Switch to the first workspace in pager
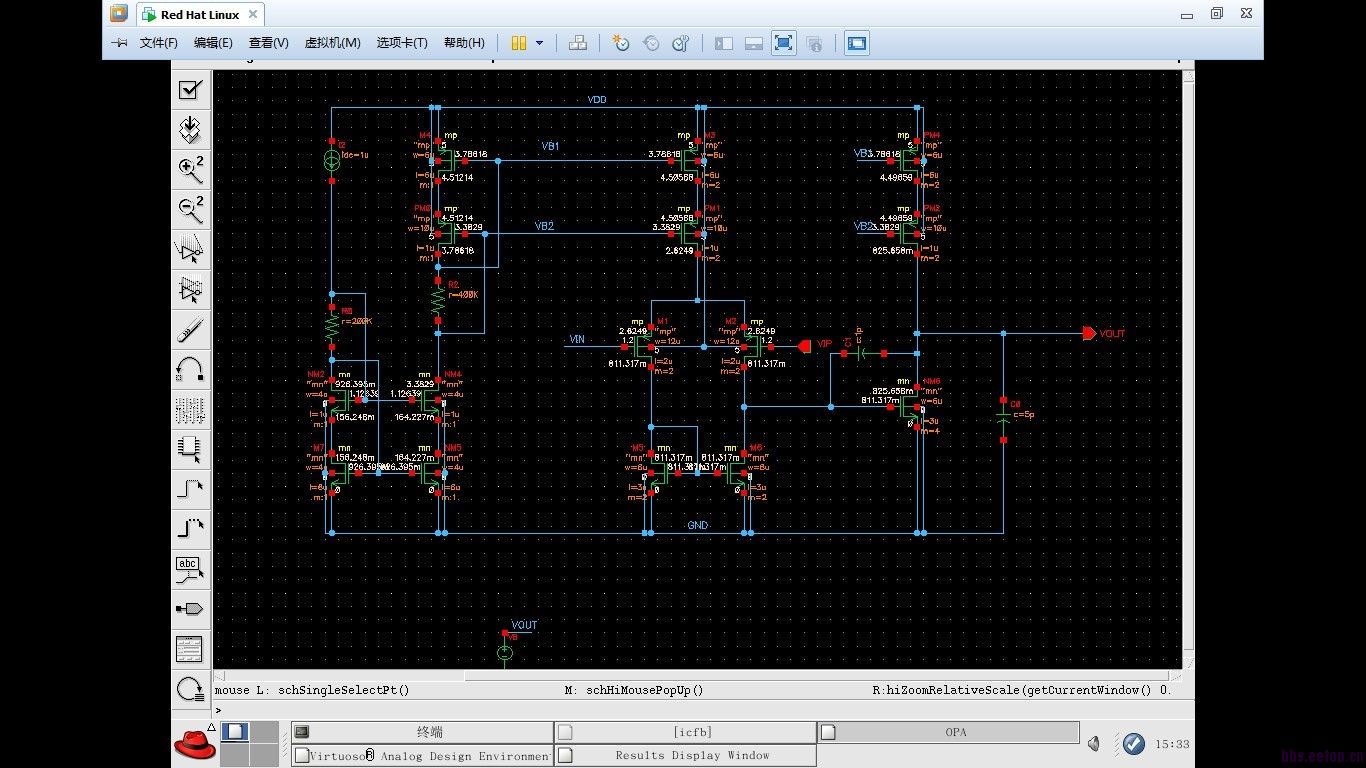 [x=235, y=732]
